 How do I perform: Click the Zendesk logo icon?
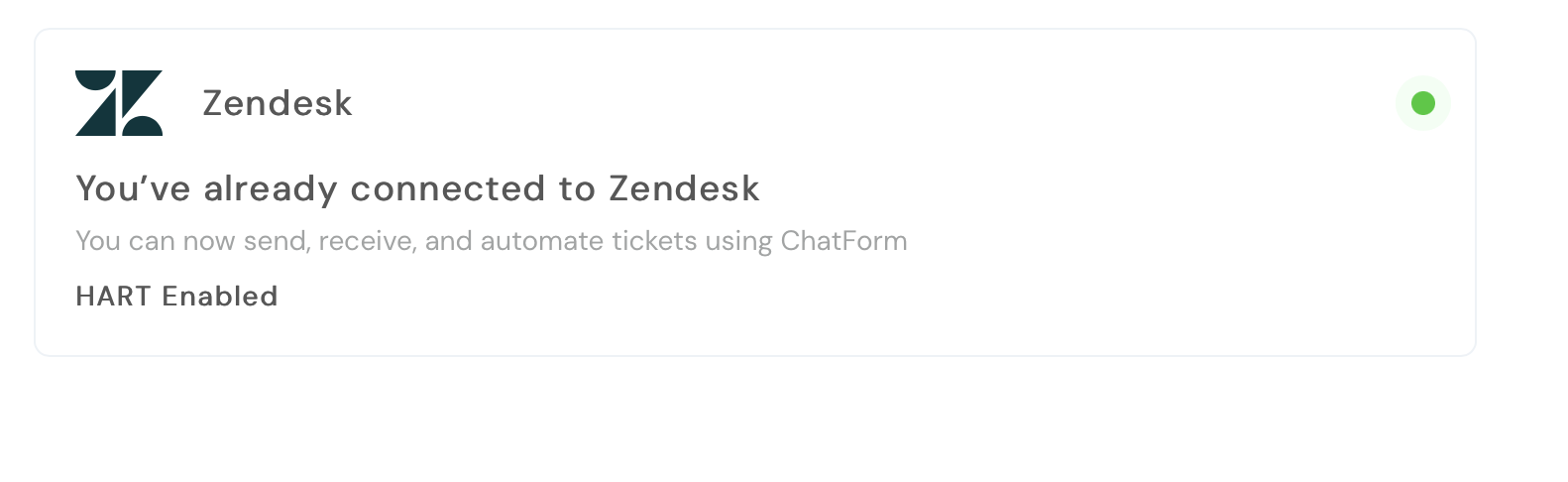point(119,103)
